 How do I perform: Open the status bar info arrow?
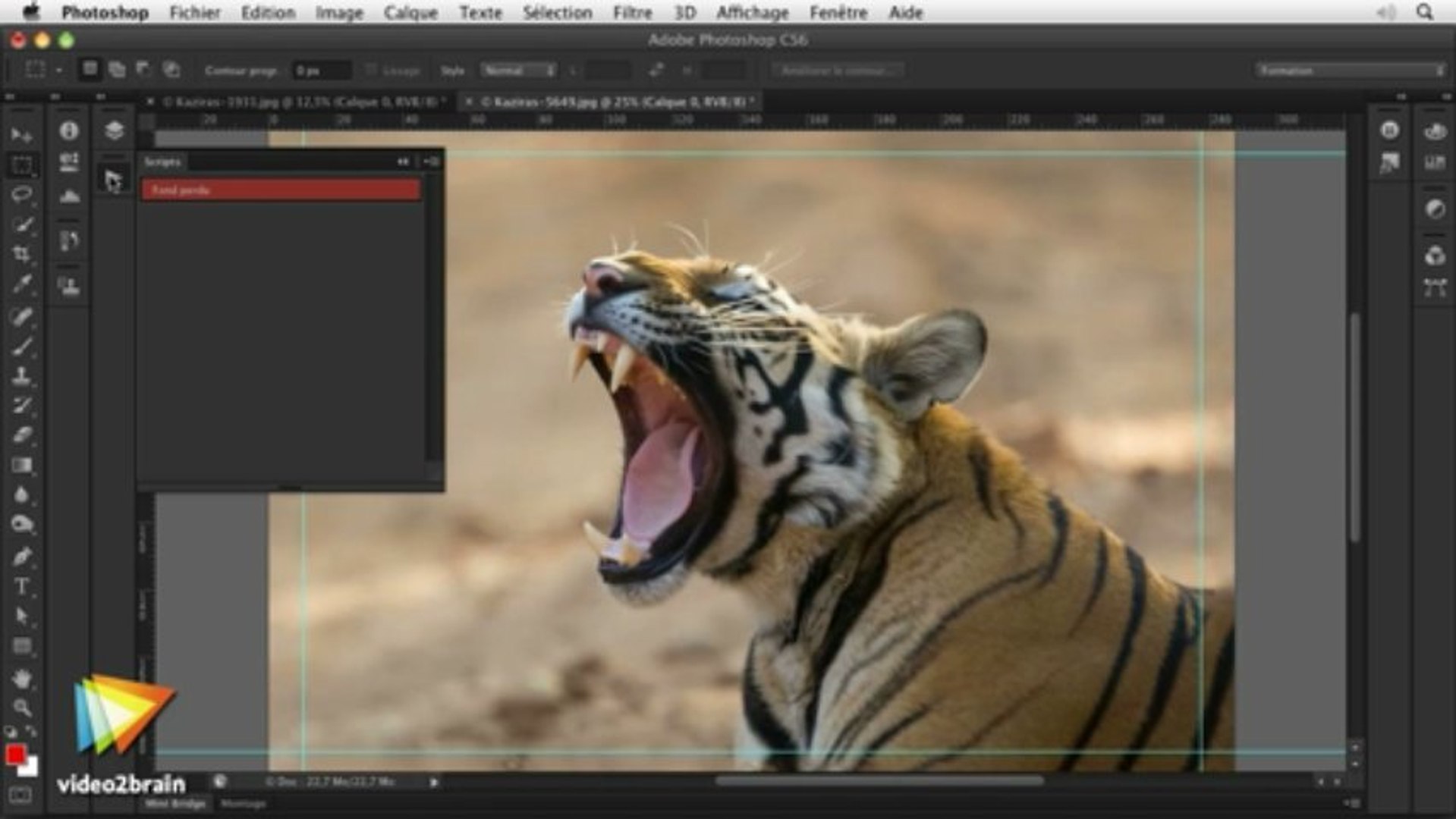(434, 782)
